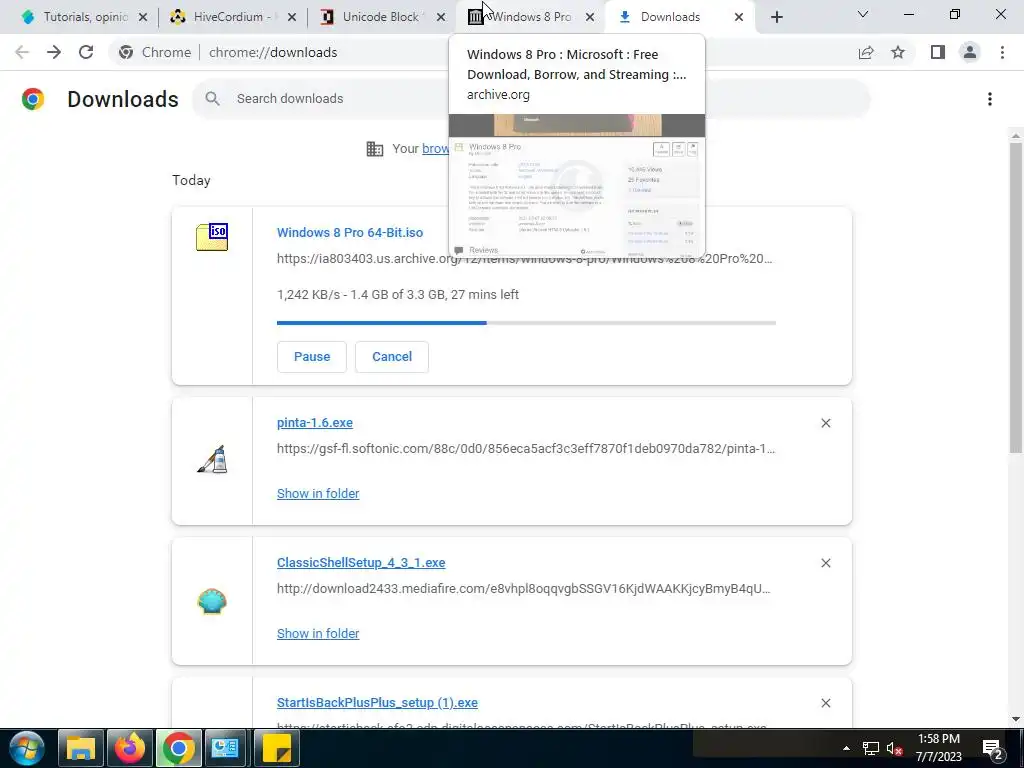The width and height of the screenshot is (1024, 768).
Task: Click the Chrome site info chip
Action: coord(155,52)
